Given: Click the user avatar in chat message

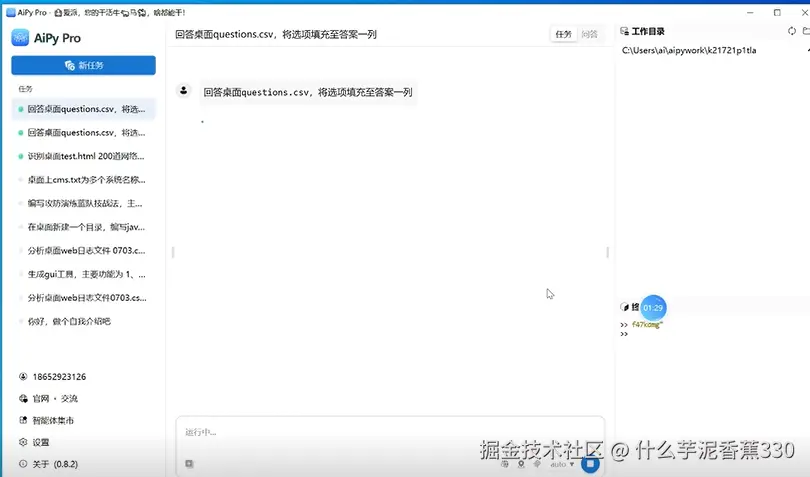Looking at the screenshot, I should coord(183,91).
